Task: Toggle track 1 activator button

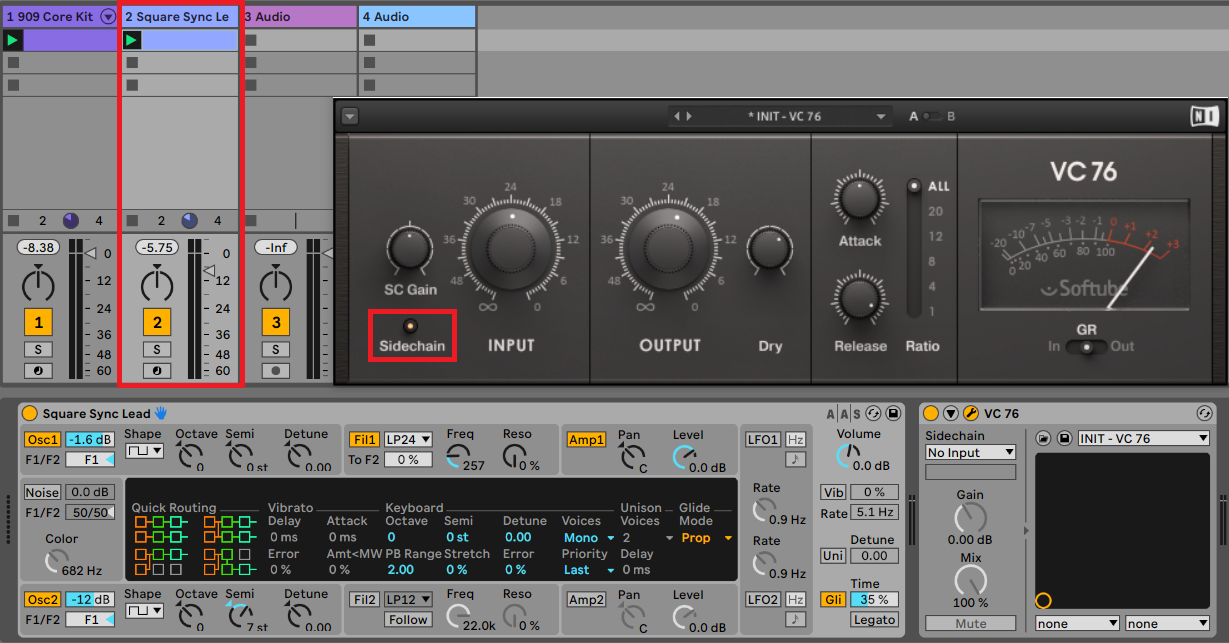Action: tap(38, 323)
